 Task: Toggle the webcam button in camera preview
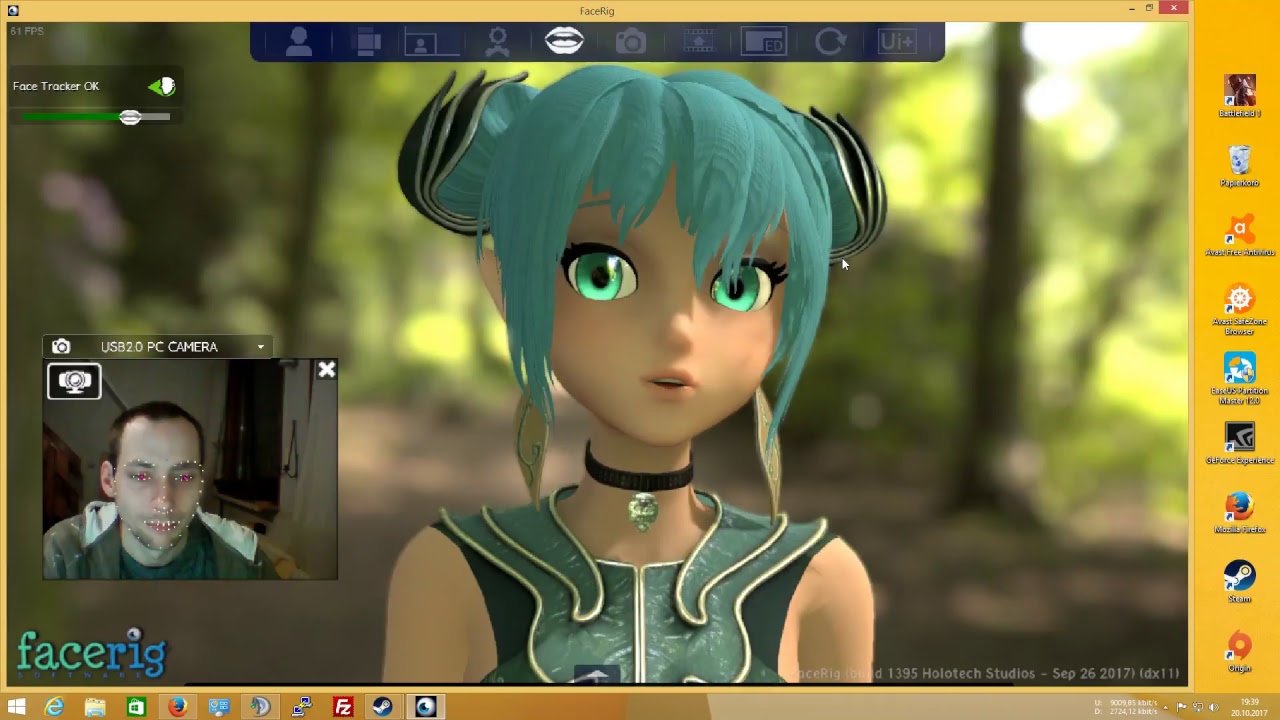[74, 381]
